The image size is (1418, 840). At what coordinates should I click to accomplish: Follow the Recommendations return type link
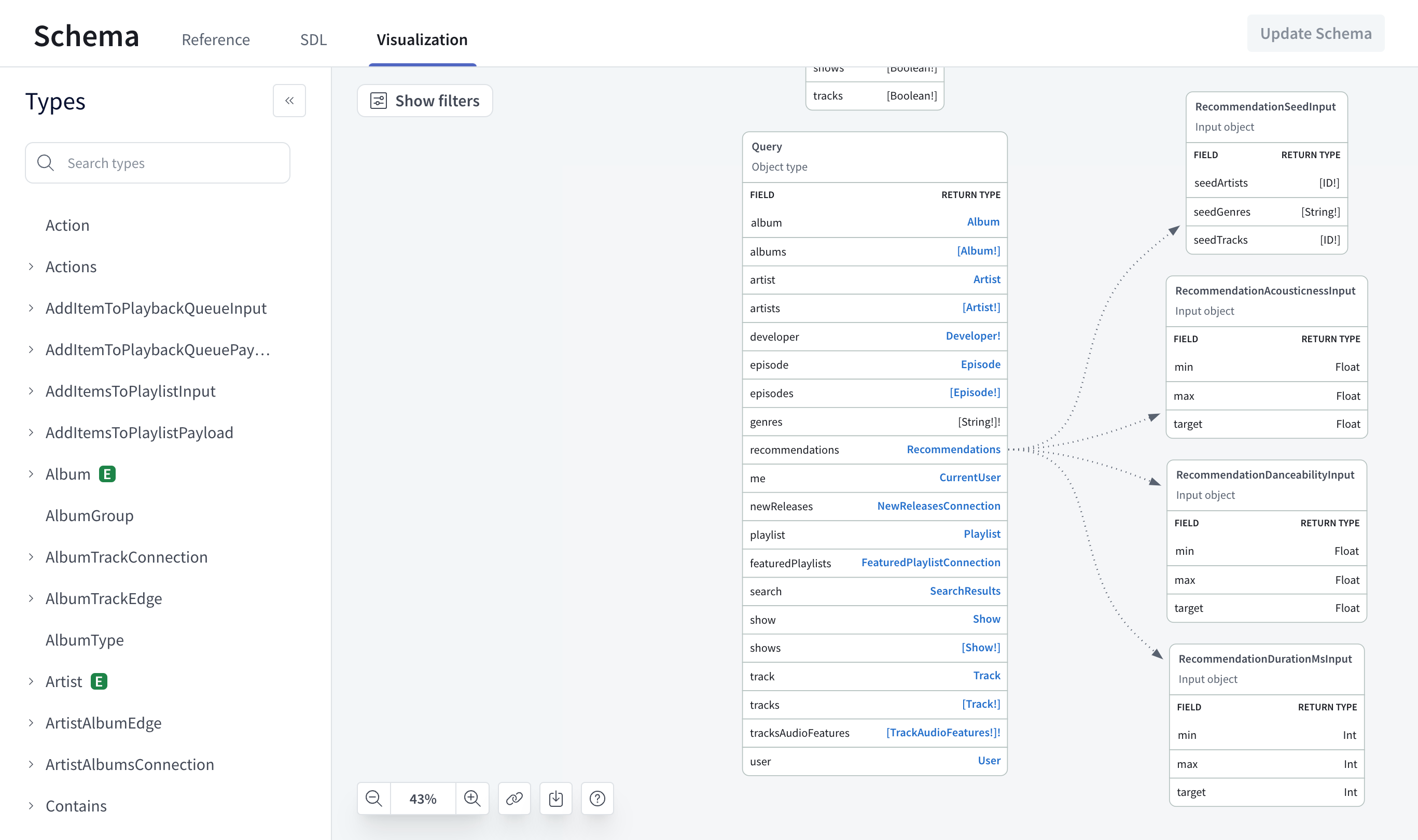[x=953, y=450]
